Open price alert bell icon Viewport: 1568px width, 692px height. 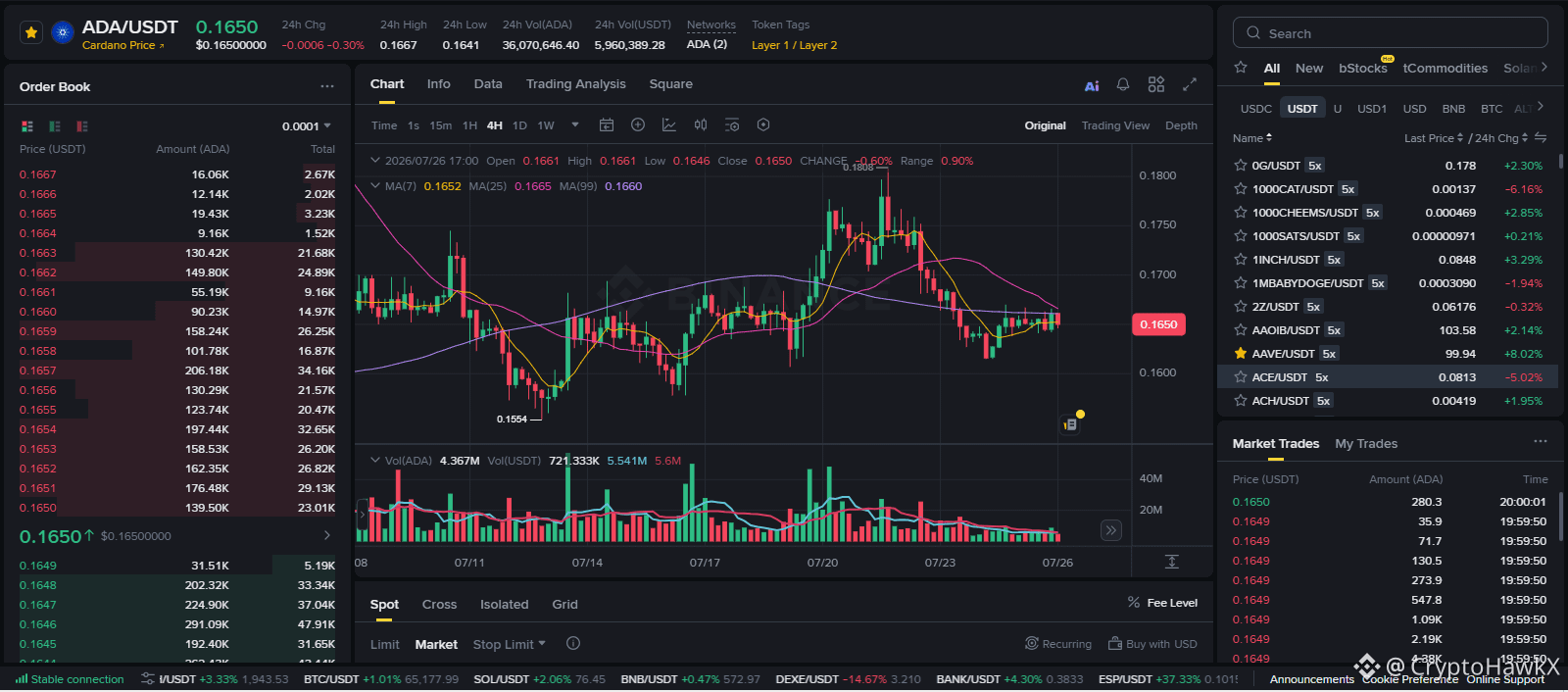point(1123,85)
